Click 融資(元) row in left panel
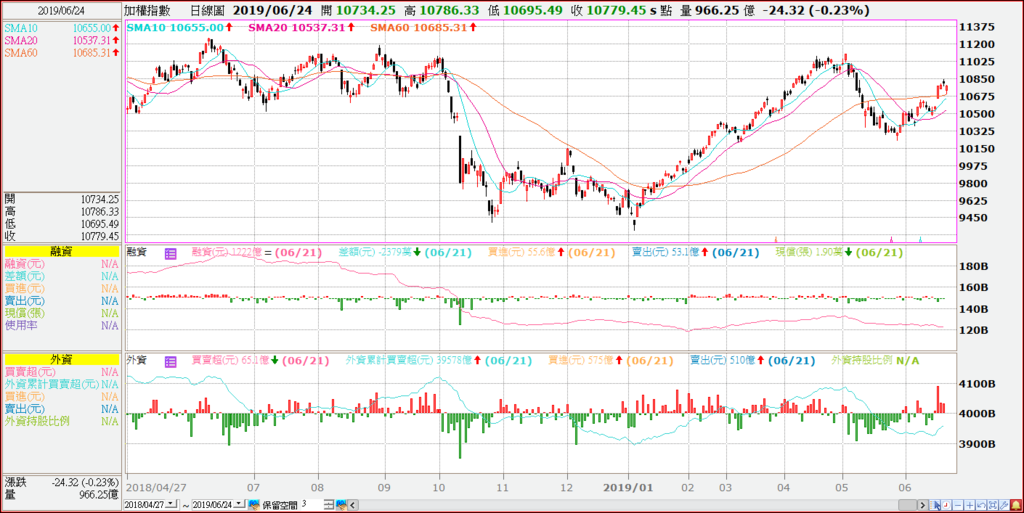Screen dimensions: 1024x513 61,264
